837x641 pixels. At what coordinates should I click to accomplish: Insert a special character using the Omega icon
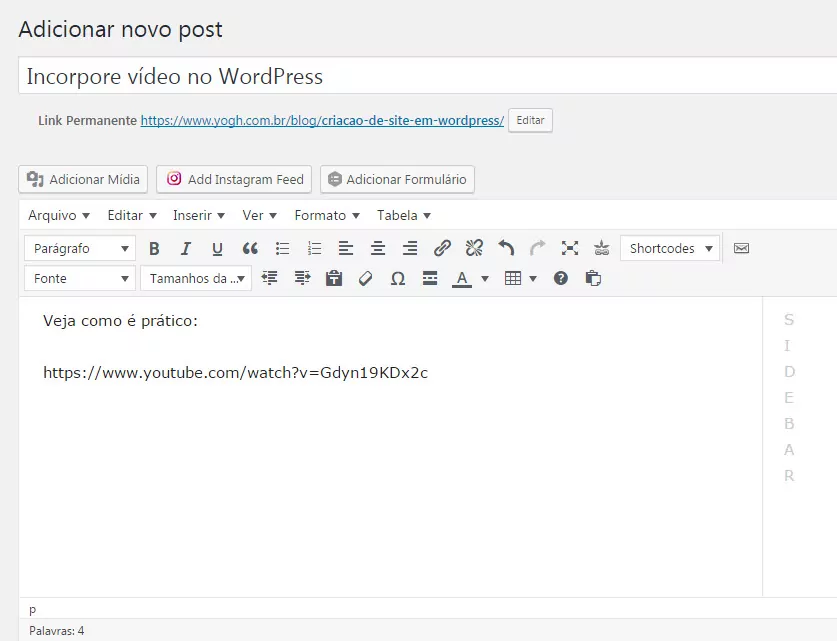tap(397, 279)
